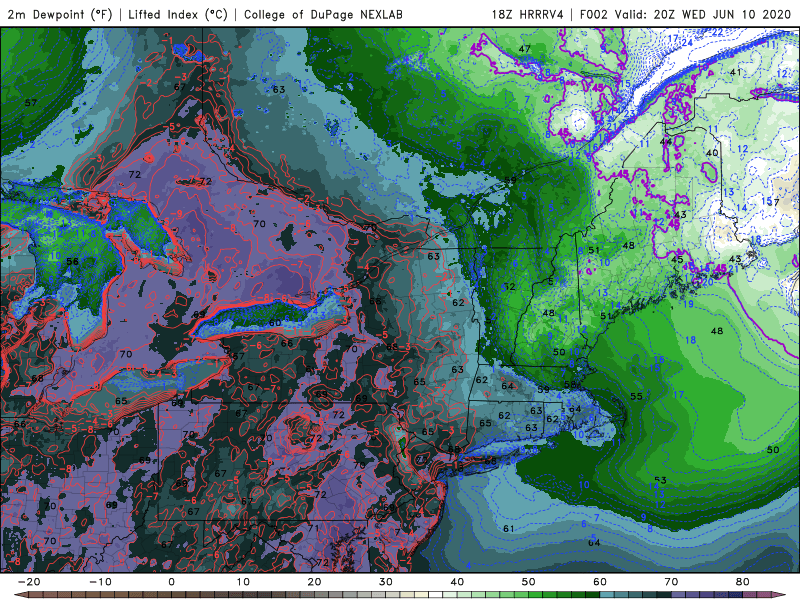Click the '0' label on color scale
Screen dimensions: 800x600
[x=171, y=582]
